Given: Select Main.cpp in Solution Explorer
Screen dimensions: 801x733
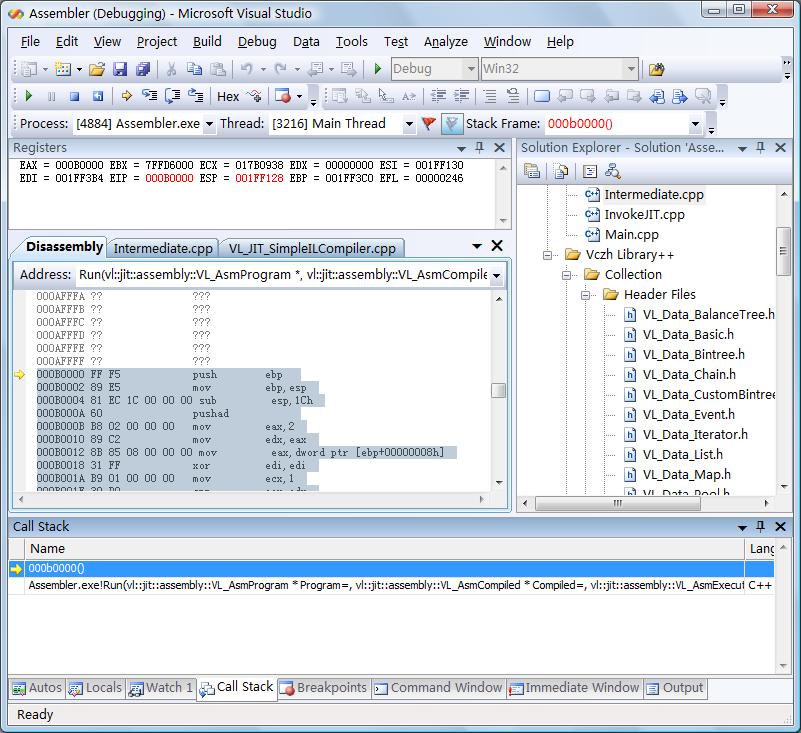Looking at the screenshot, I should point(631,235).
